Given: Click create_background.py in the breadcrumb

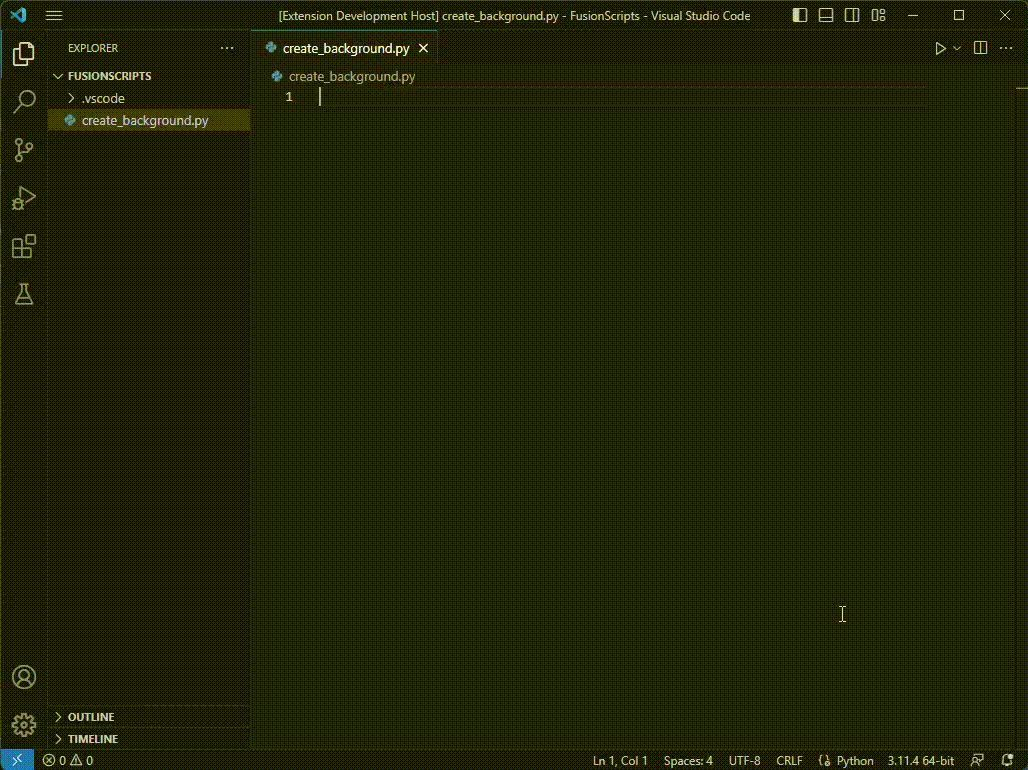Looking at the screenshot, I should [351, 77].
